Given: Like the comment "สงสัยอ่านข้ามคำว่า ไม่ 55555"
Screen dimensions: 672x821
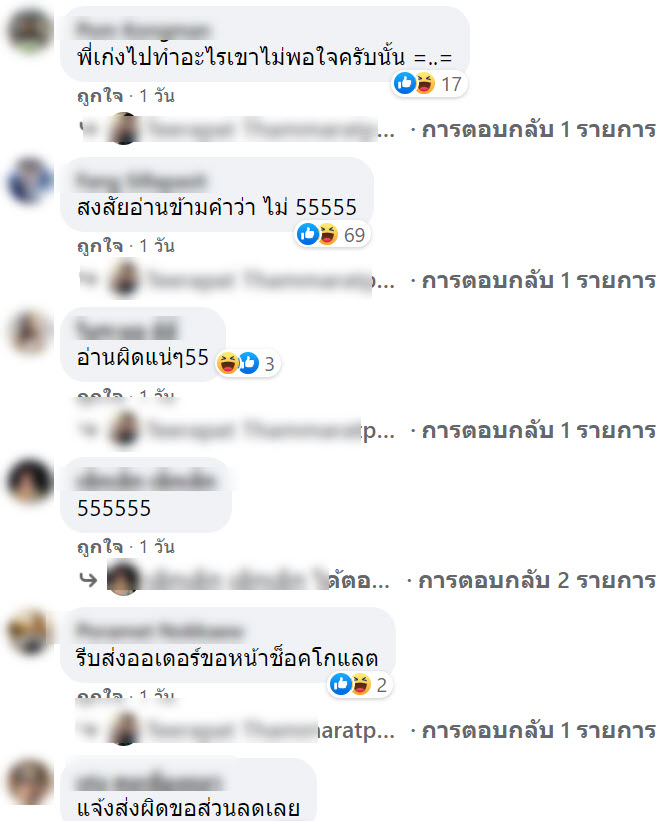Looking at the screenshot, I should [x=100, y=246].
